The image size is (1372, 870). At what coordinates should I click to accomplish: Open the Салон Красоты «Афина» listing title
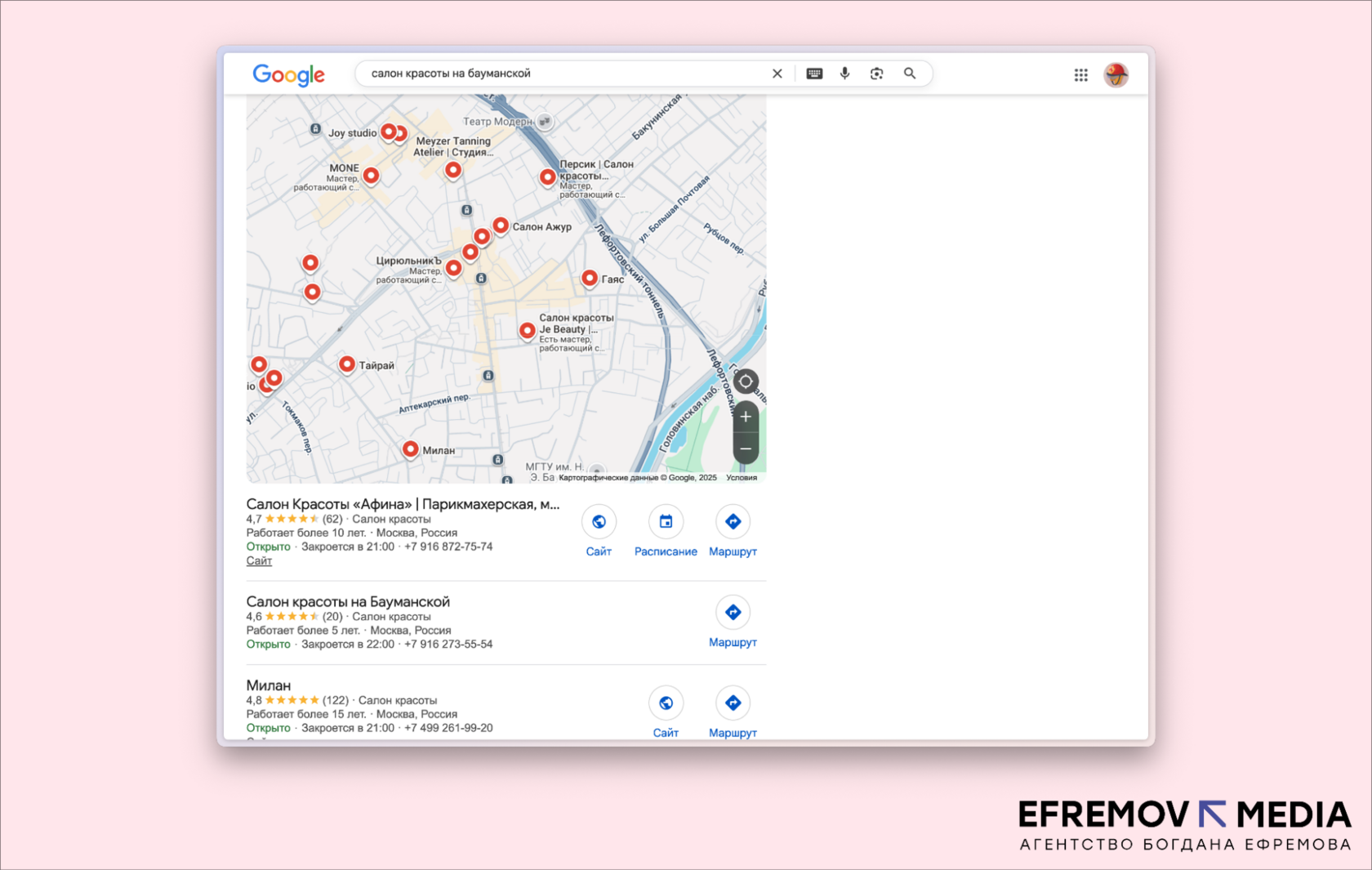[403, 505]
